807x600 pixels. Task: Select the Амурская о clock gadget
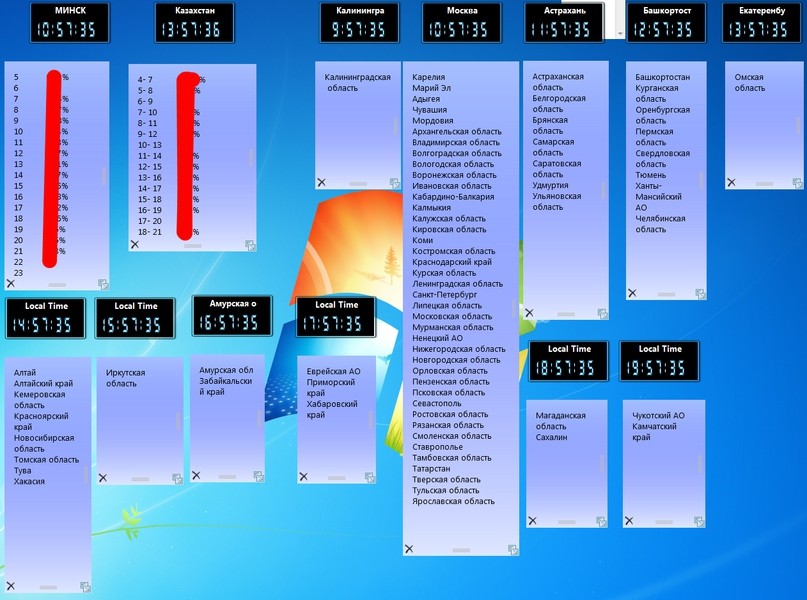(232, 316)
